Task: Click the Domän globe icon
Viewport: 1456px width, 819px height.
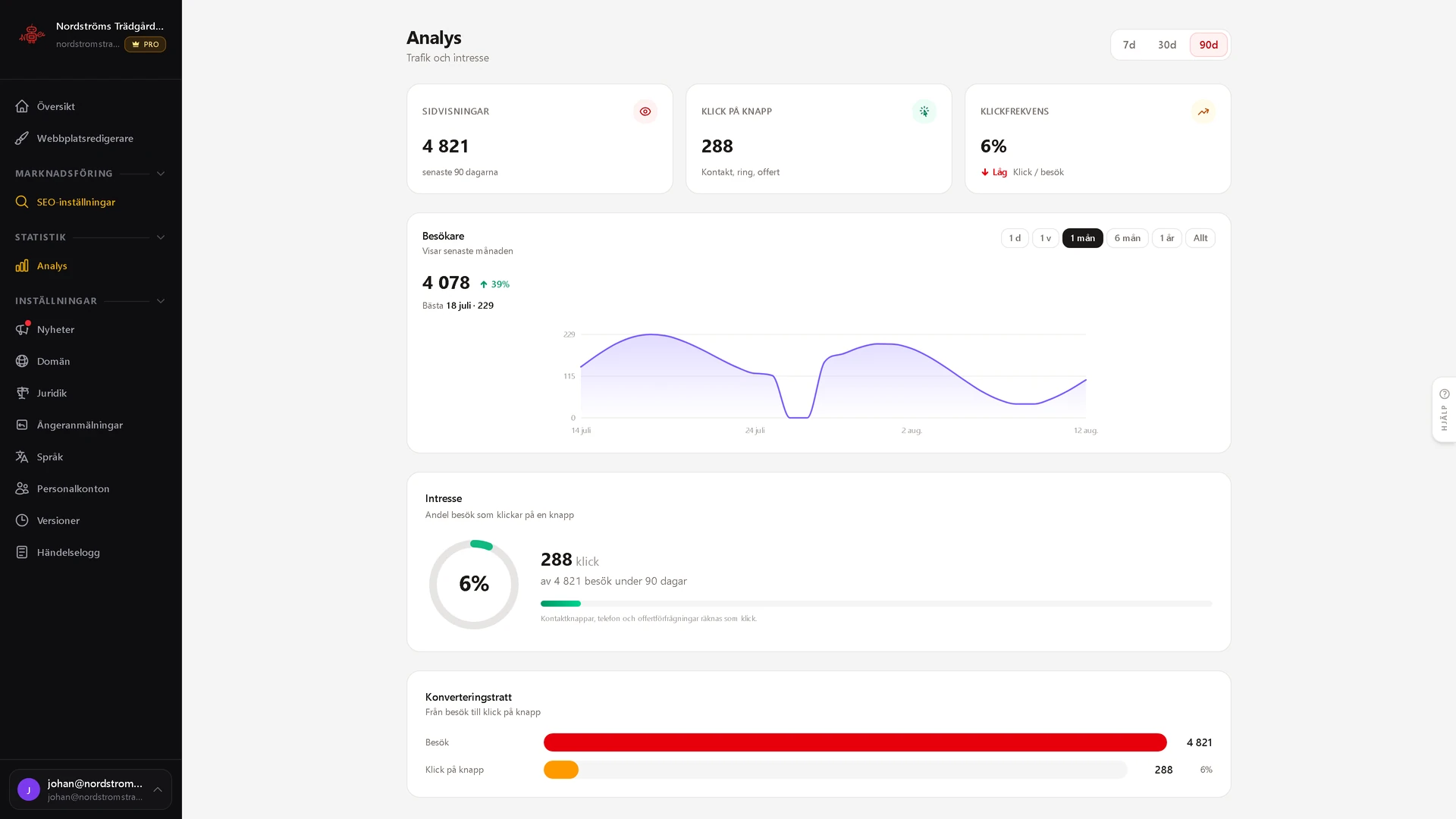Action: (x=22, y=361)
